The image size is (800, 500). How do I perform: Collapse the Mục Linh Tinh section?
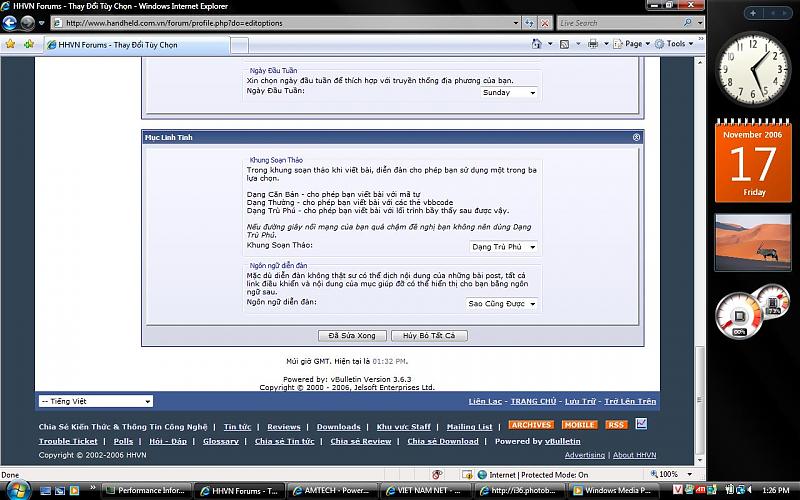point(636,137)
